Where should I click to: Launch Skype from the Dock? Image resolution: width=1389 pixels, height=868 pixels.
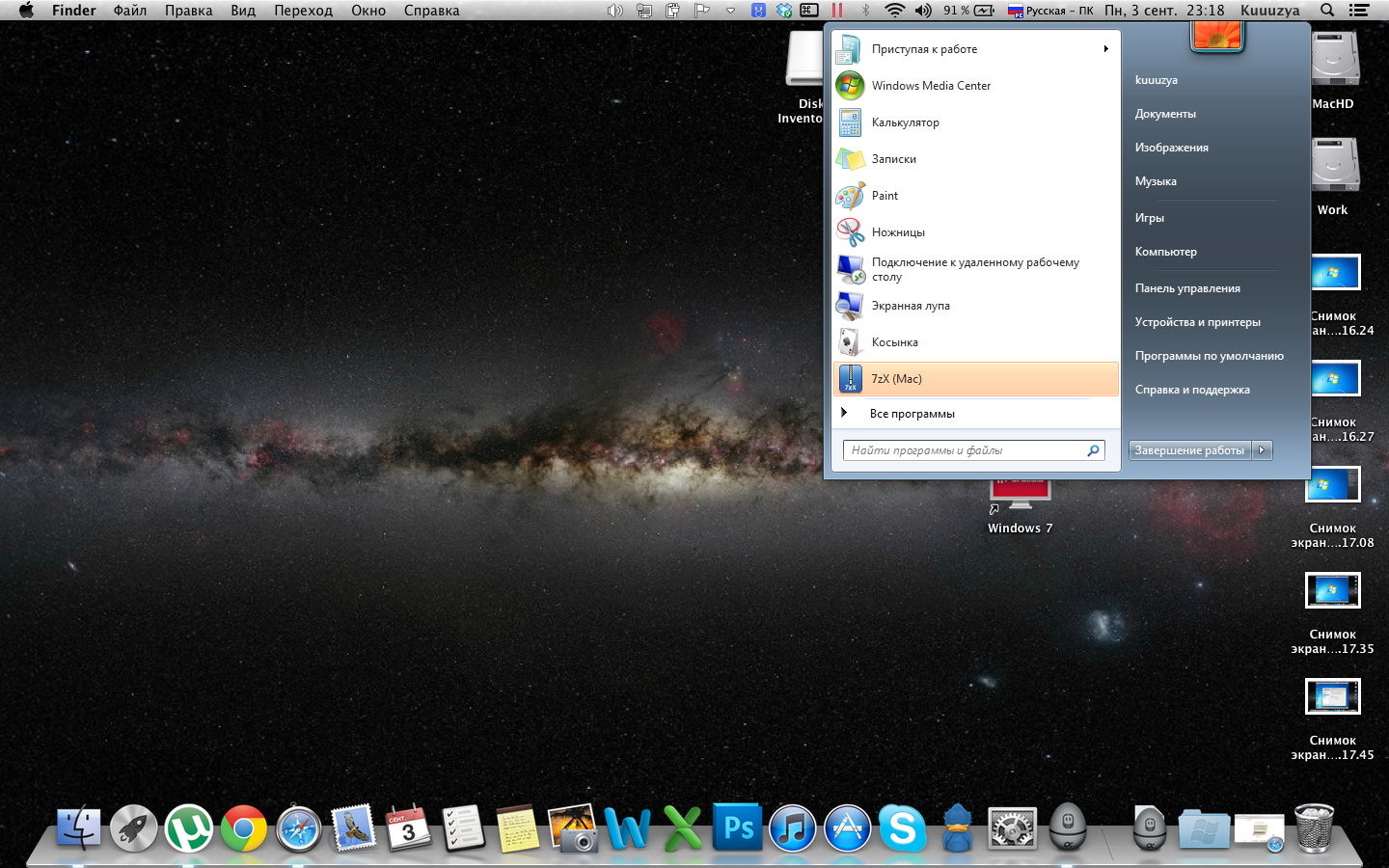[x=903, y=828]
